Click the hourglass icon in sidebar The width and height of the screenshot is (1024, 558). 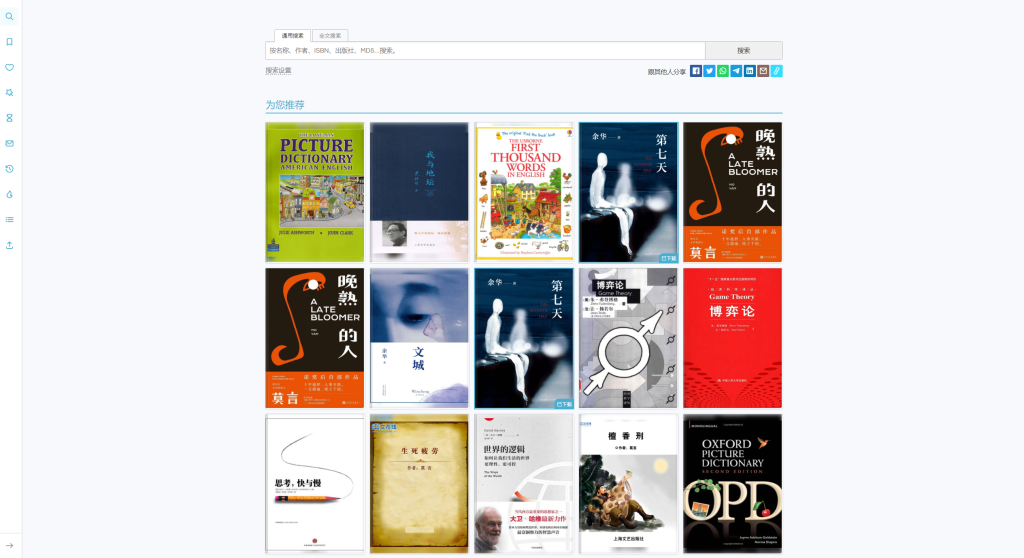tap(9, 118)
